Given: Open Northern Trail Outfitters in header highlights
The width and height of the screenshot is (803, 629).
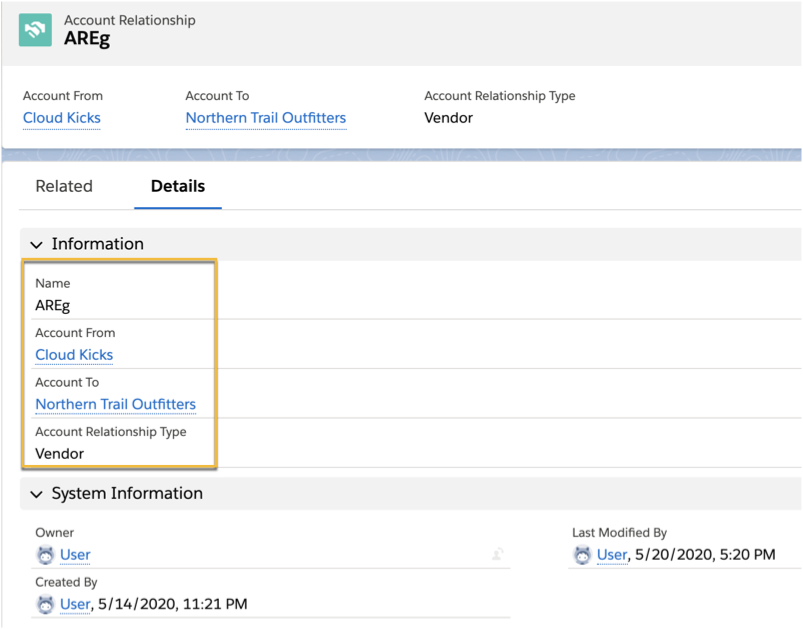Looking at the screenshot, I should click(x=266, y=118).
